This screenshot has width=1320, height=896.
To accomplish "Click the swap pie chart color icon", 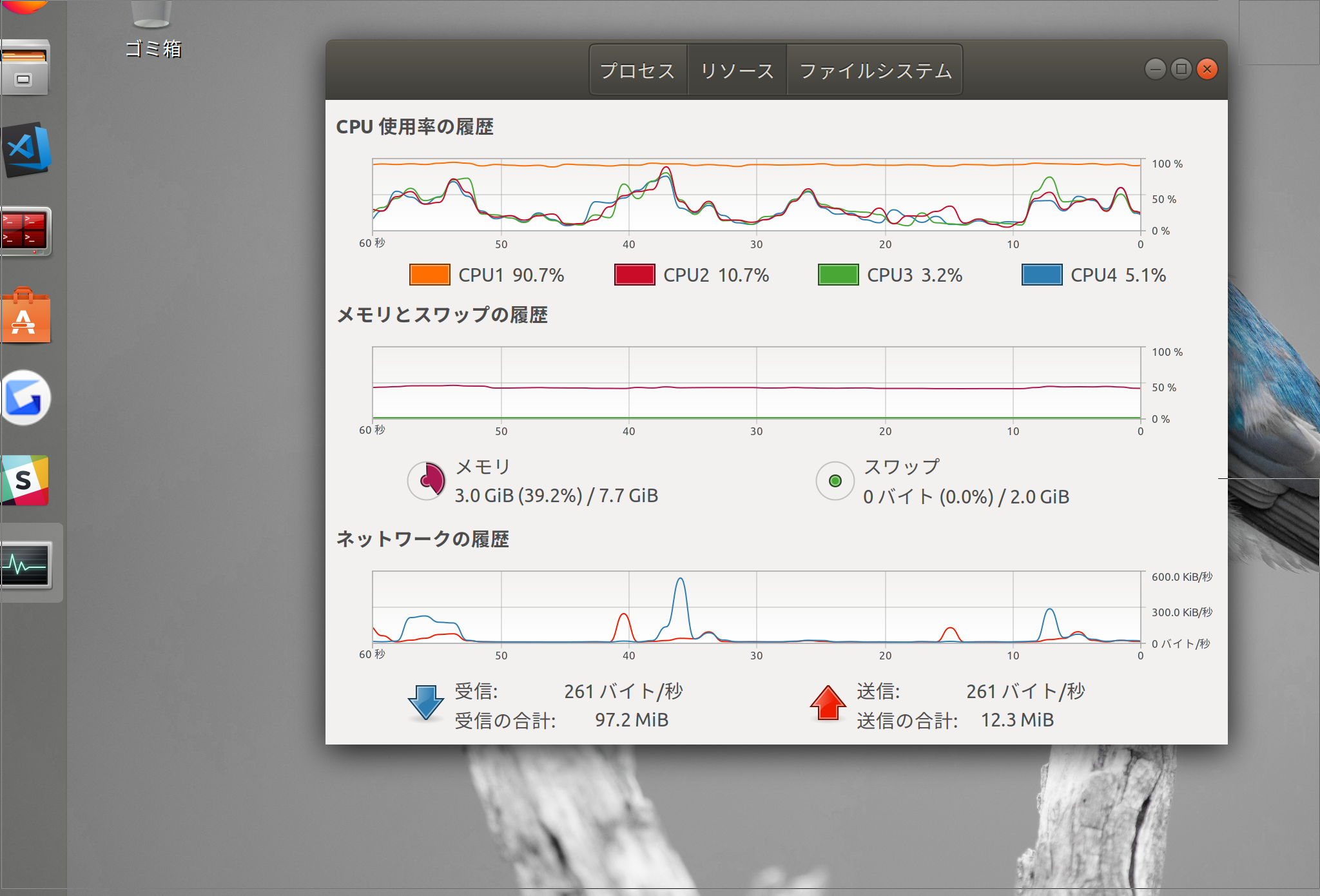I will click(x=835, y=481).
